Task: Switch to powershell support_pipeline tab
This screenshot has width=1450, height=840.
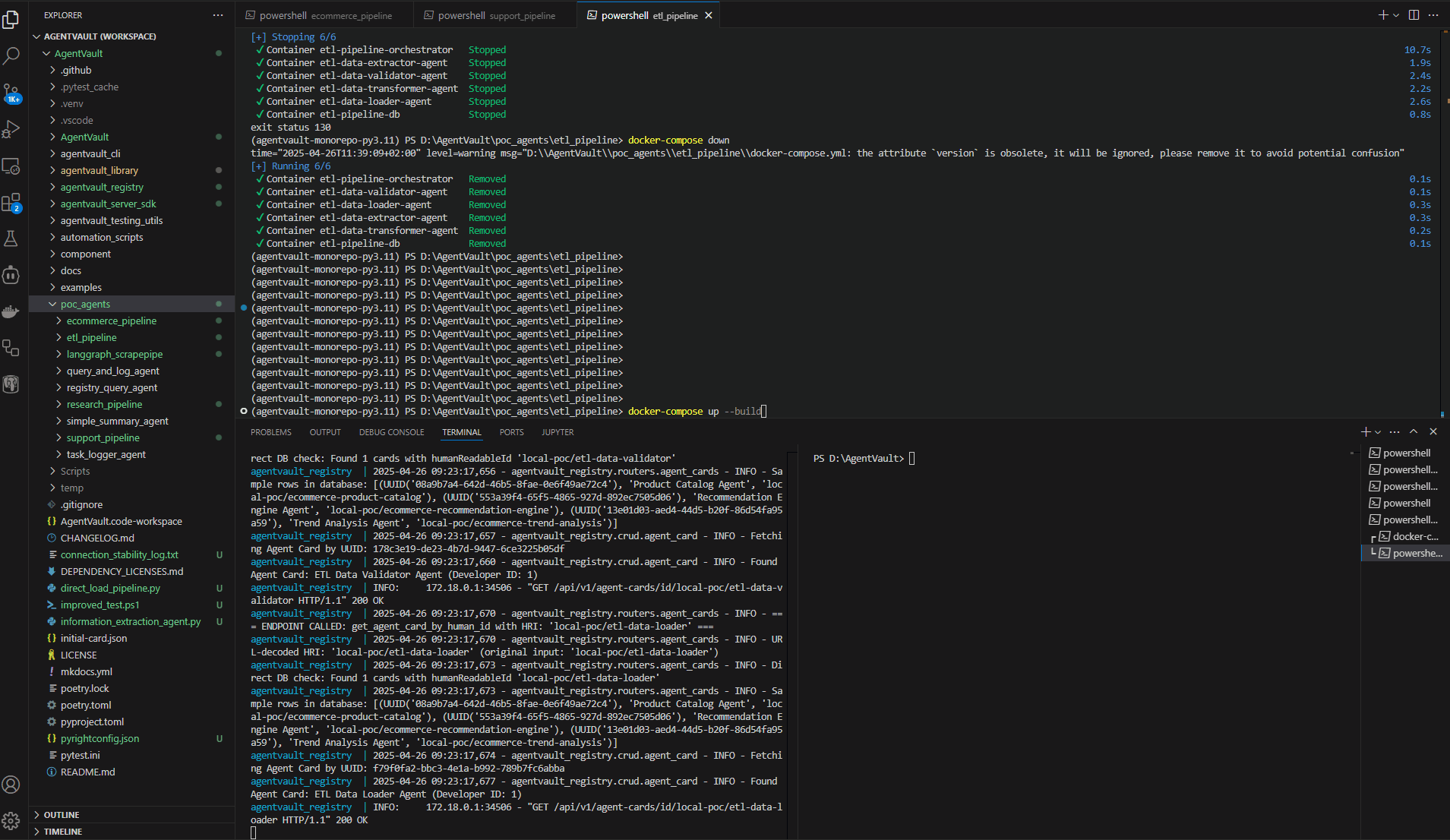Action: [495, 15]
